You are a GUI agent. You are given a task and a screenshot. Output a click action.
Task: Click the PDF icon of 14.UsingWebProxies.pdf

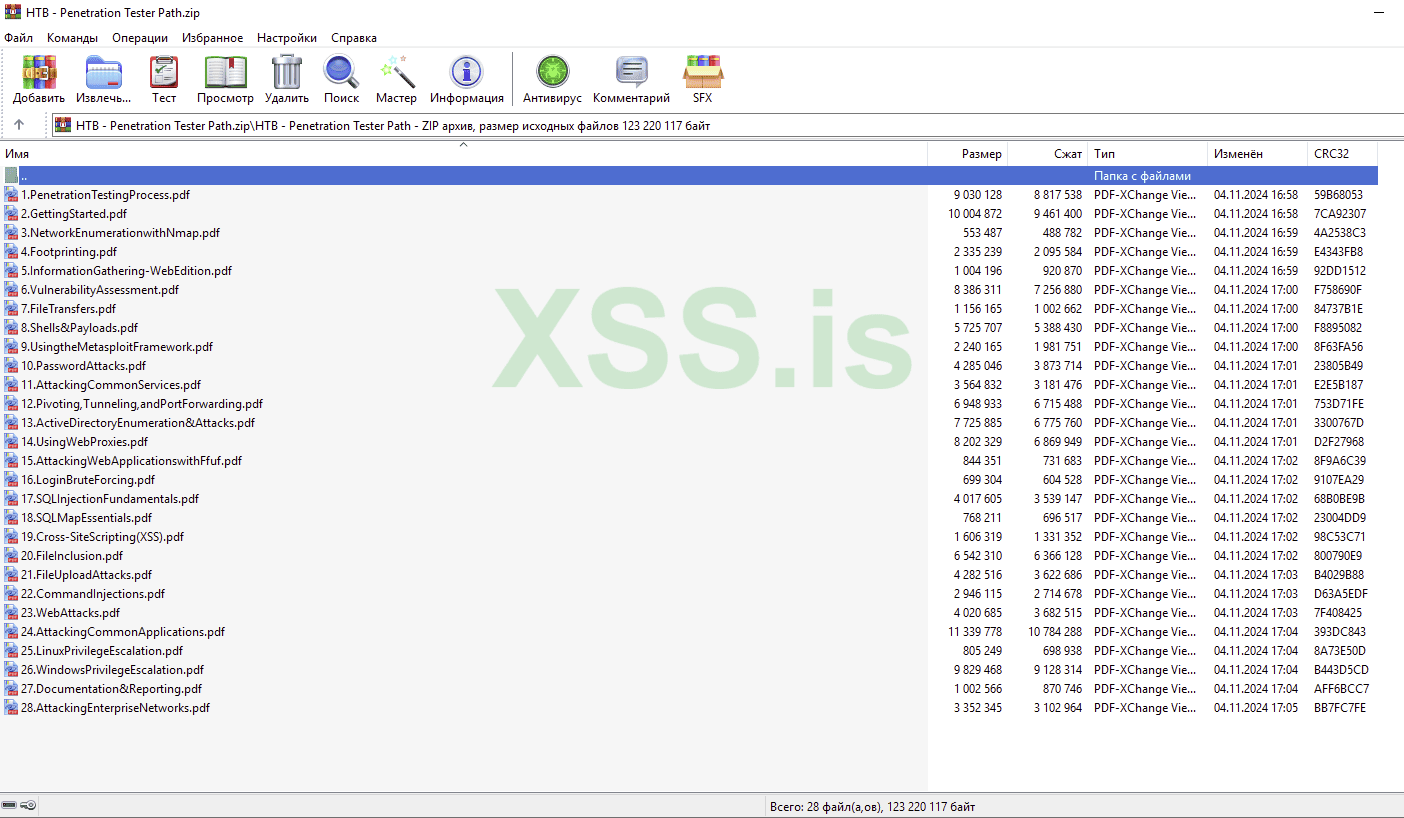coord(11,442)
